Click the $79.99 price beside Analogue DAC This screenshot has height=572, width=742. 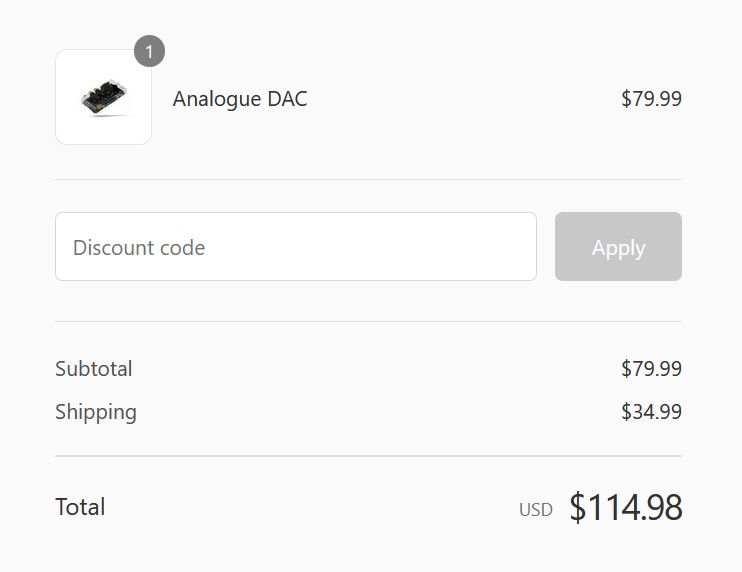651,99
